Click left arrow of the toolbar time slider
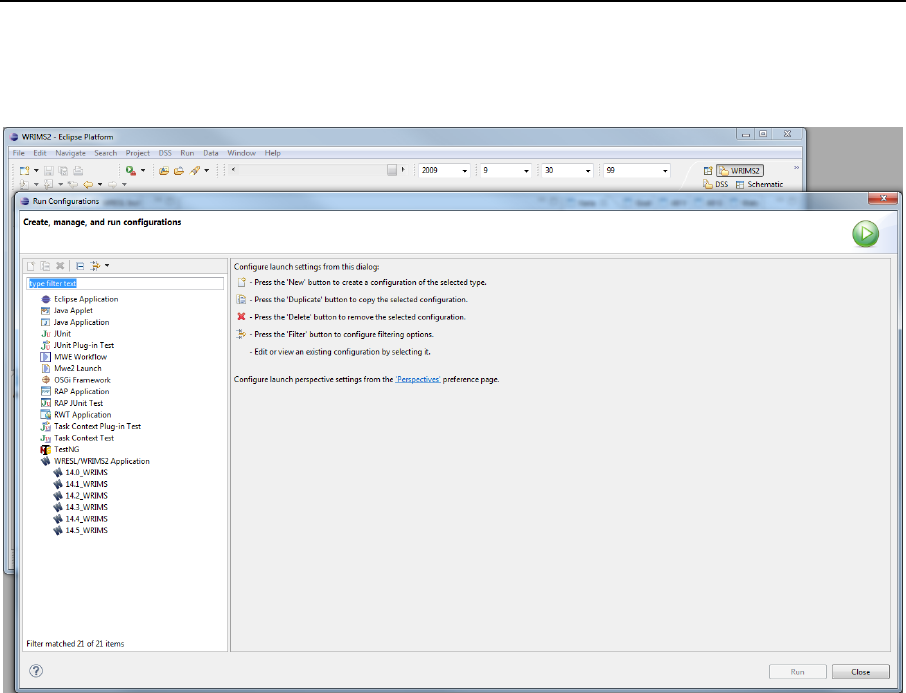The width and height of the screenshot is (906, 693). click(x=233, y=170)
